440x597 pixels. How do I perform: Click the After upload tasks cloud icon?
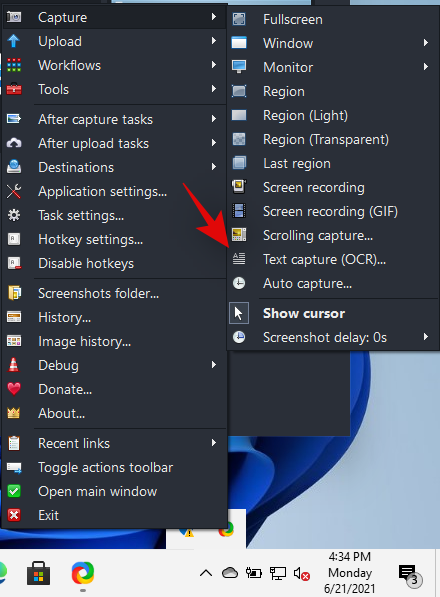coord(14,143)
